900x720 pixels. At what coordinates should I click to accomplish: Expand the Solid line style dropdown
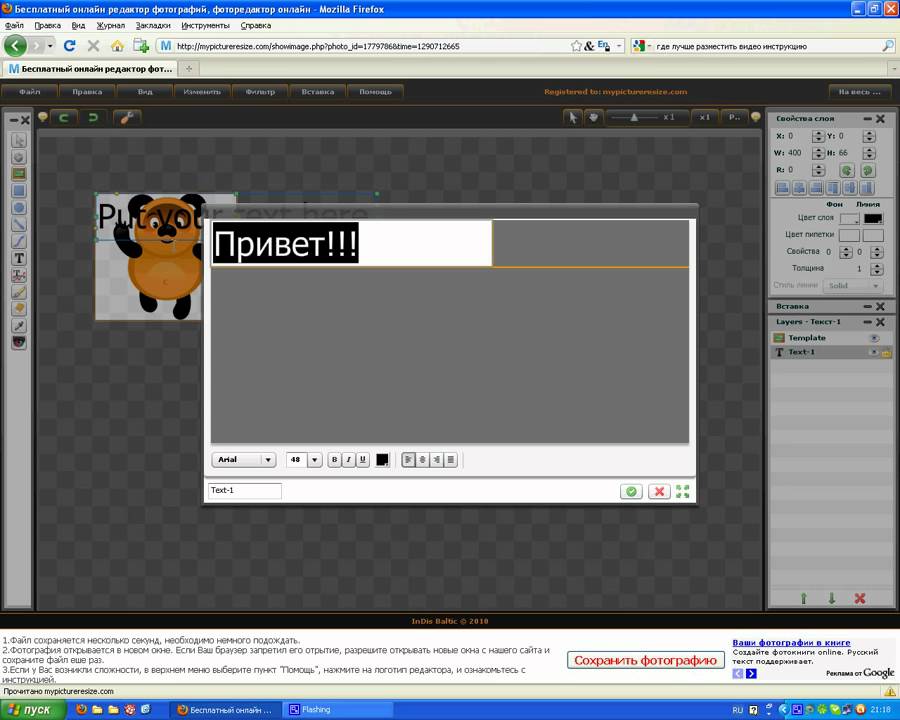(853, 285)
